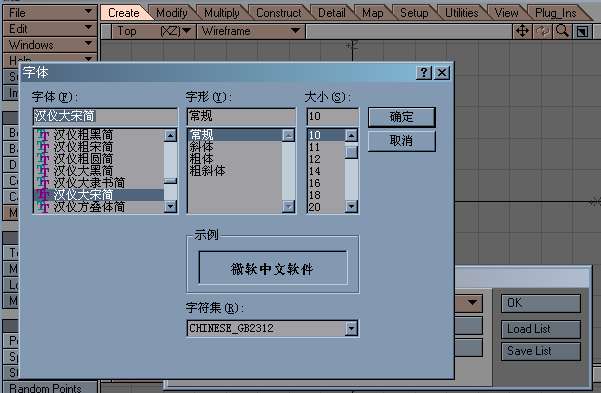Close the 字体 font dialog

pos(442,73)
